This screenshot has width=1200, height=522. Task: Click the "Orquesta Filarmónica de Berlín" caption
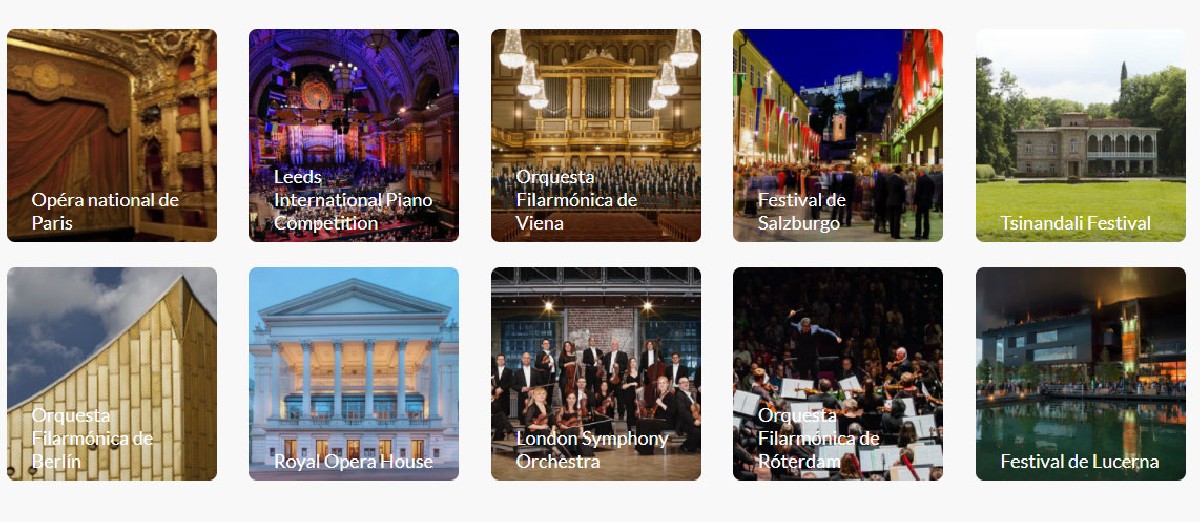(92, 438)
